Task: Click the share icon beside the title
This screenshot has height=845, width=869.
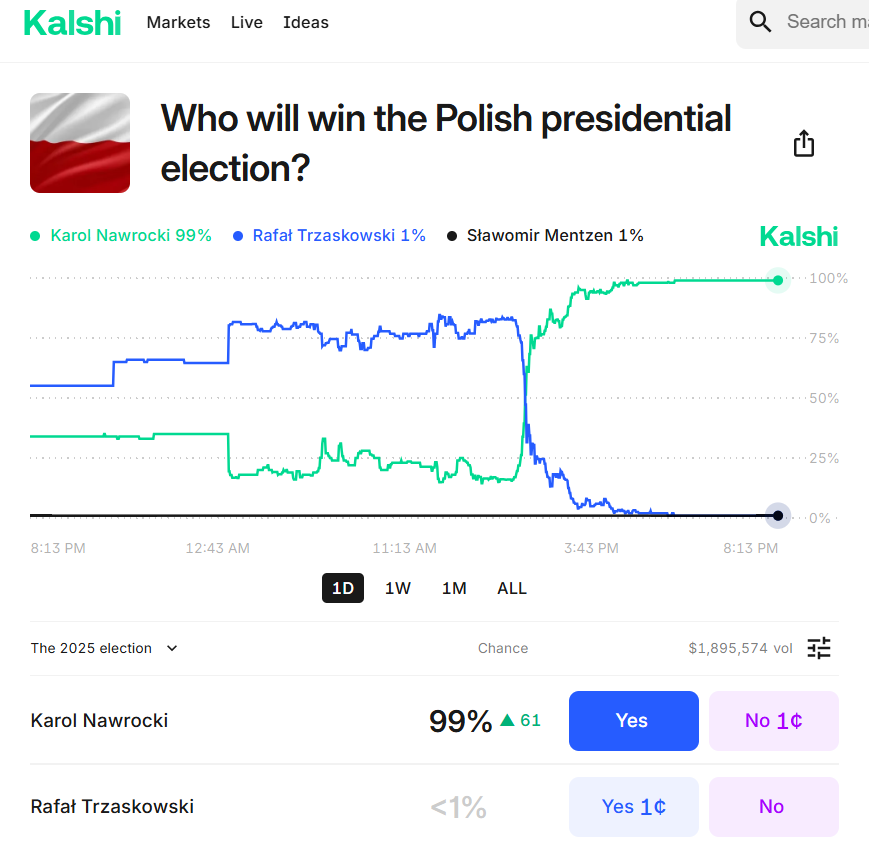Action: click(x=804, y=144)
